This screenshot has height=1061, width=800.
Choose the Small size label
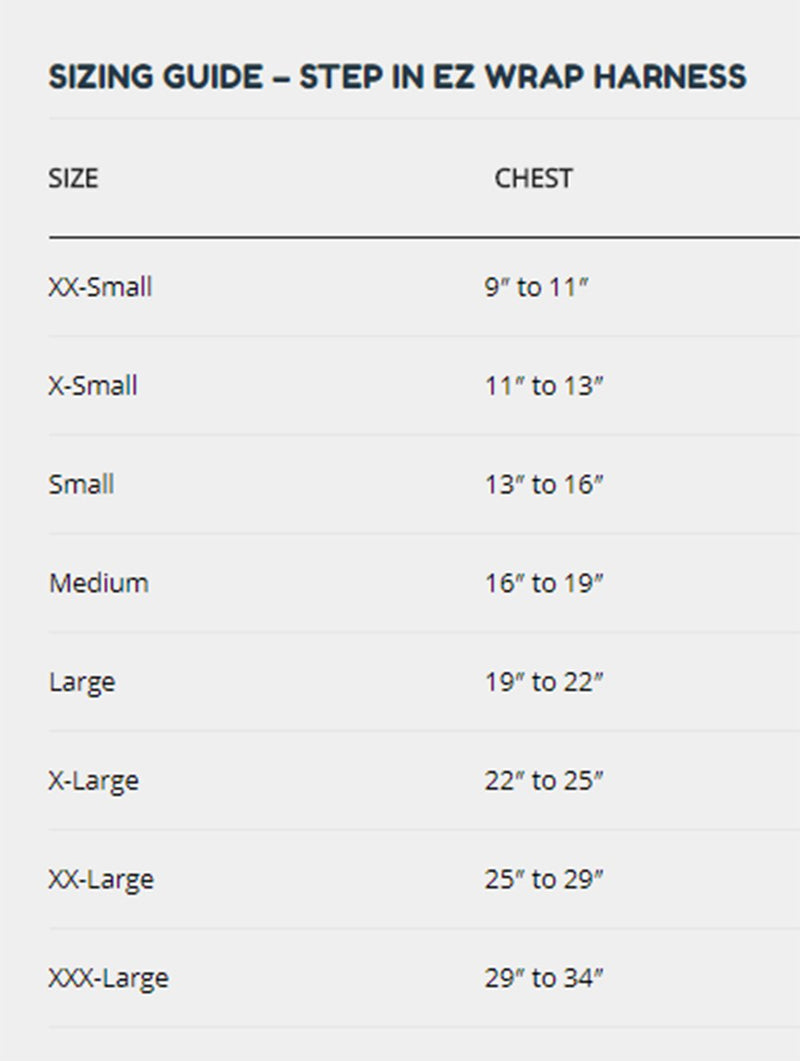(81, 484)
